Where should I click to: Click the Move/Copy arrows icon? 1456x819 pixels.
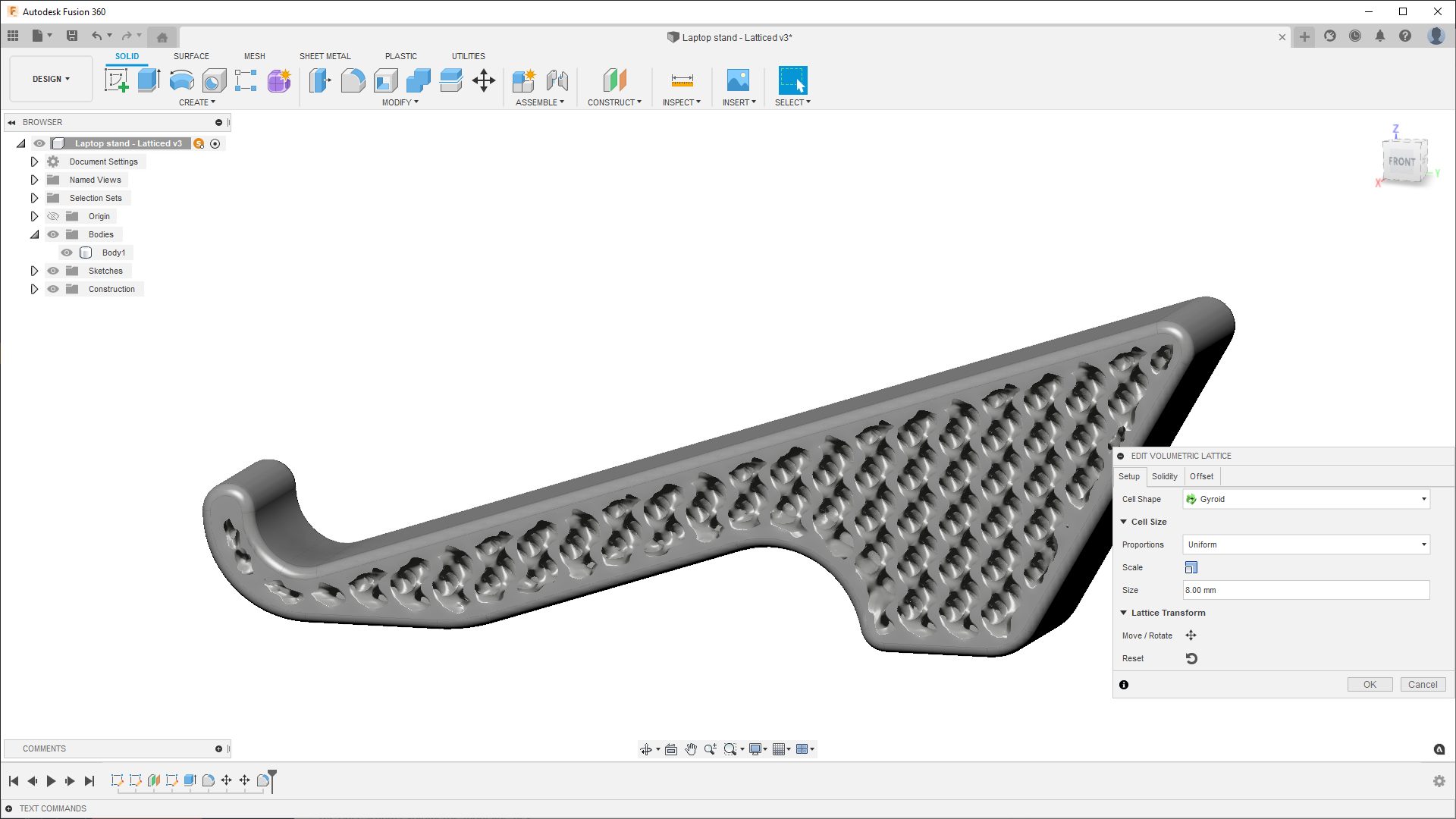[484, 80]
